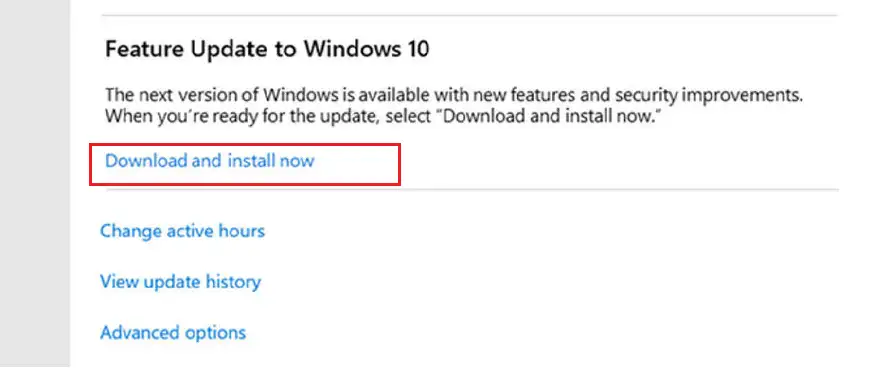Open Change active hours
This screenshot has height=371, width=879.
[x=182, y=231]
